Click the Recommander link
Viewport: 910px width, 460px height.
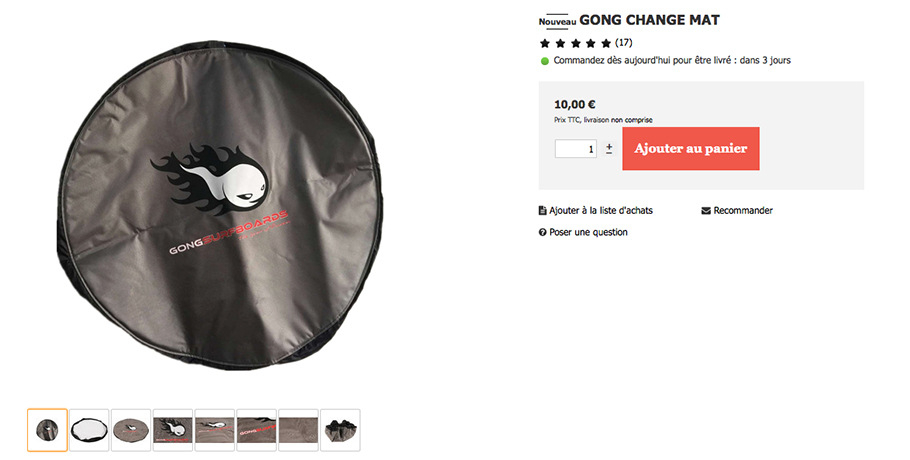coord(743,211)
